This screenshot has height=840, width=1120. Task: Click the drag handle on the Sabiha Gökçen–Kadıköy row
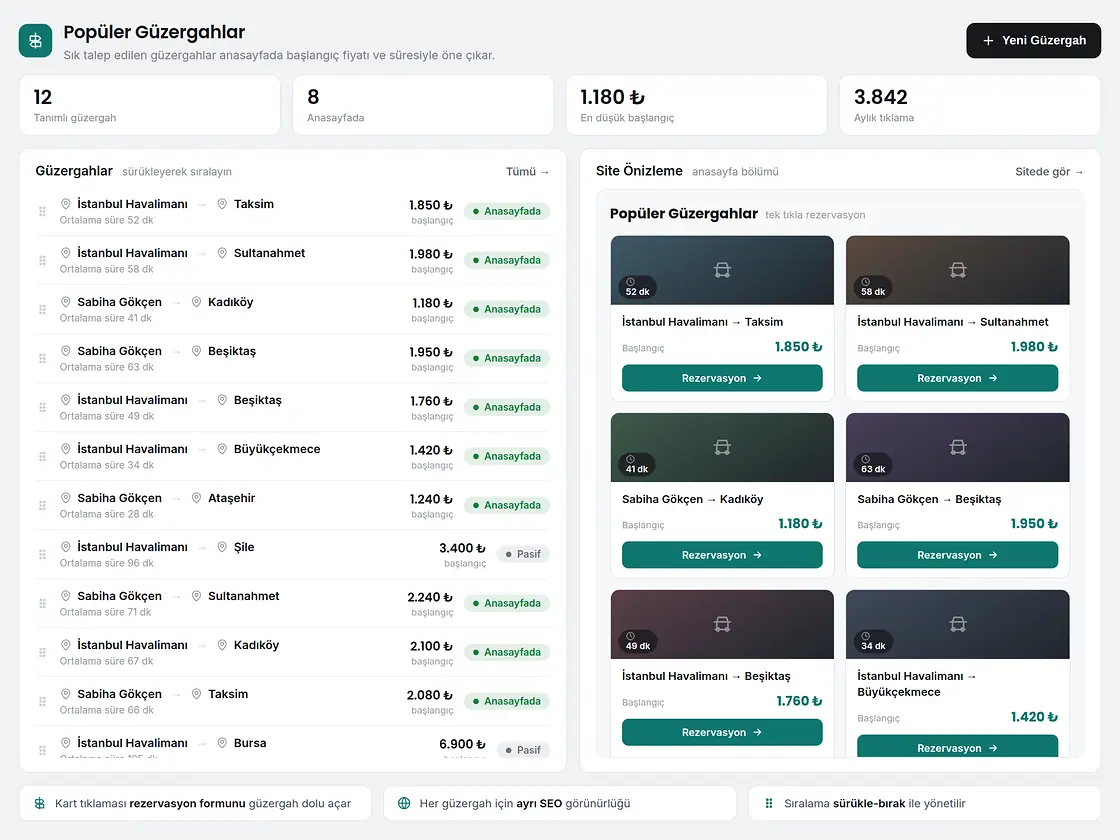[42, 309]
